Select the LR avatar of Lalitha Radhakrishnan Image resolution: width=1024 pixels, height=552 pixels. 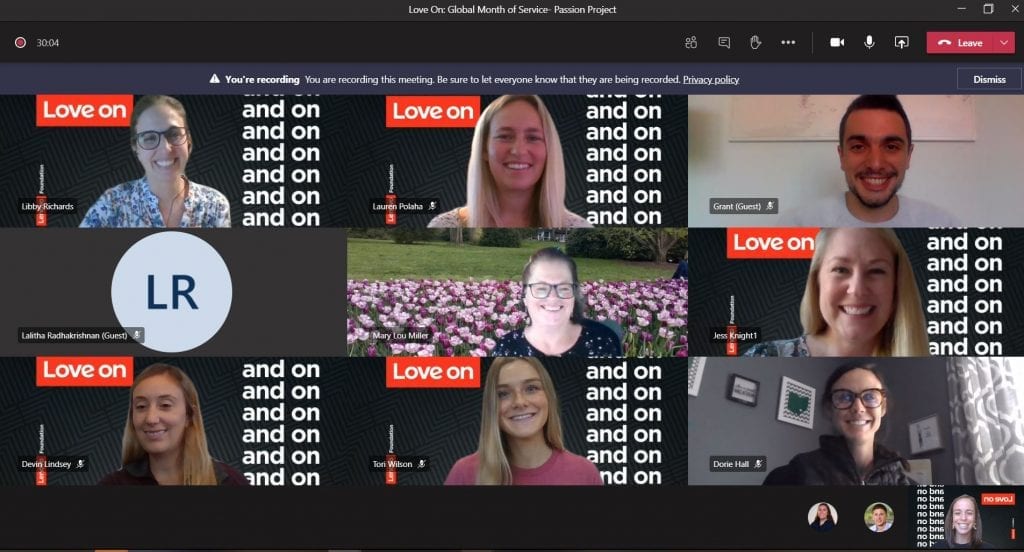coord(172,291)
